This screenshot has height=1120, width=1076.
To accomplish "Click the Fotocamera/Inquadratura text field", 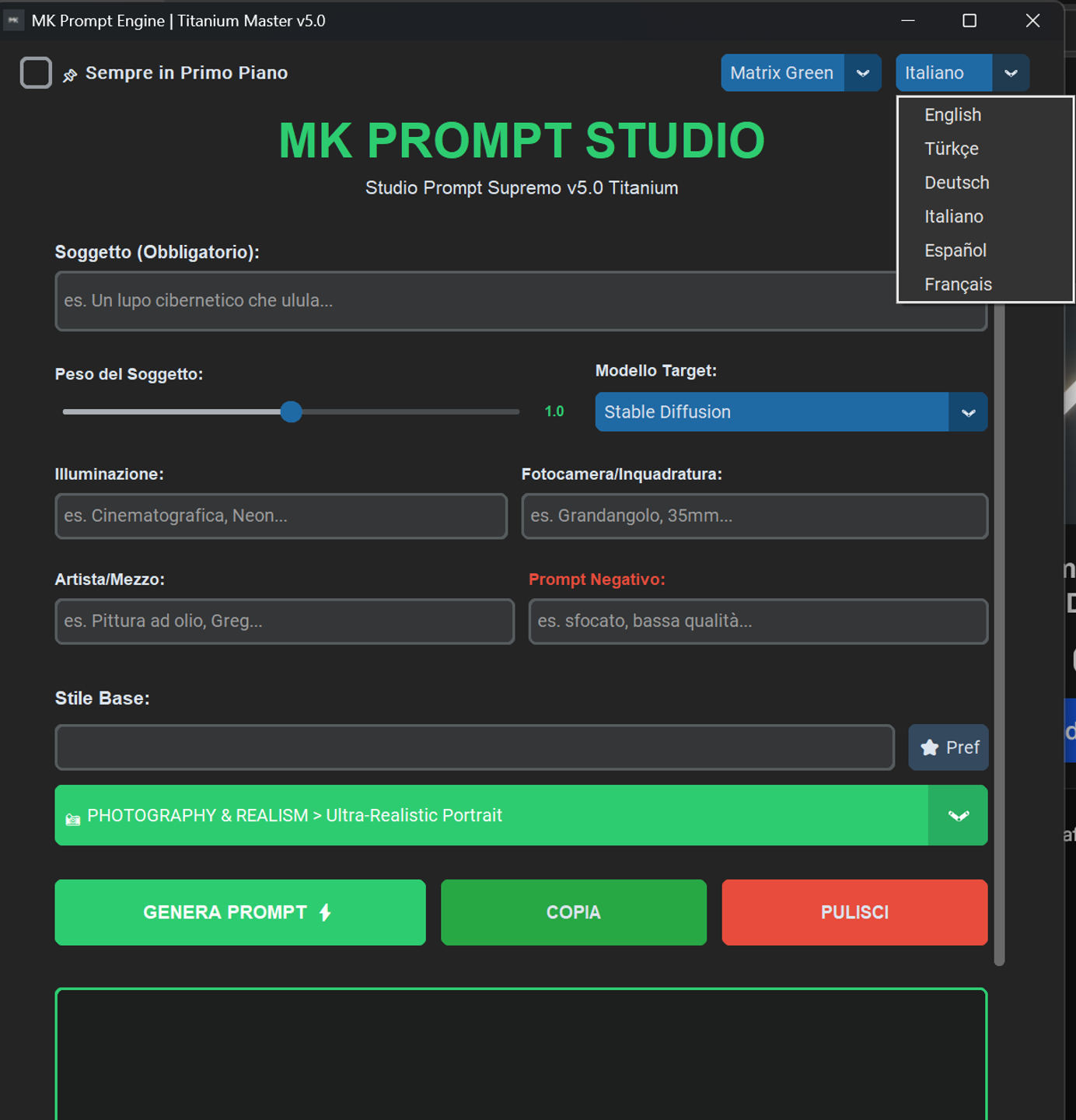I will point(754,516).
